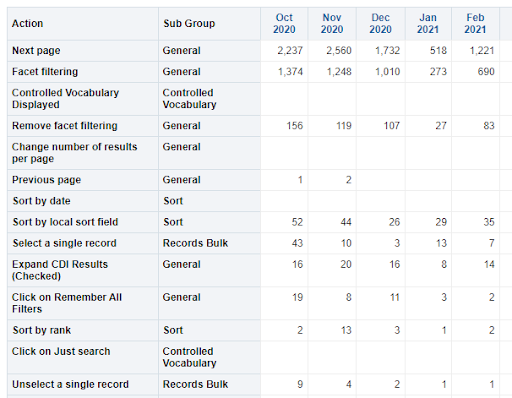The height and width of the screenshot is (398, 512).
Task: Click Jan 2021 value 13 for Select a single record
Action: tap(441, 243)
